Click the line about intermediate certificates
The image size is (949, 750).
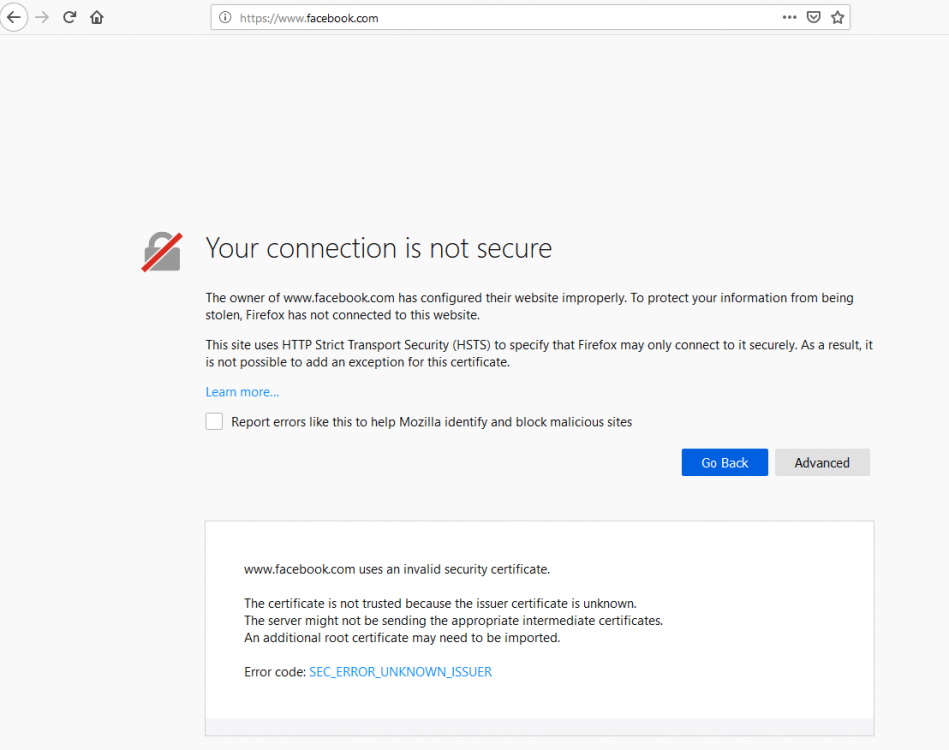453,620
